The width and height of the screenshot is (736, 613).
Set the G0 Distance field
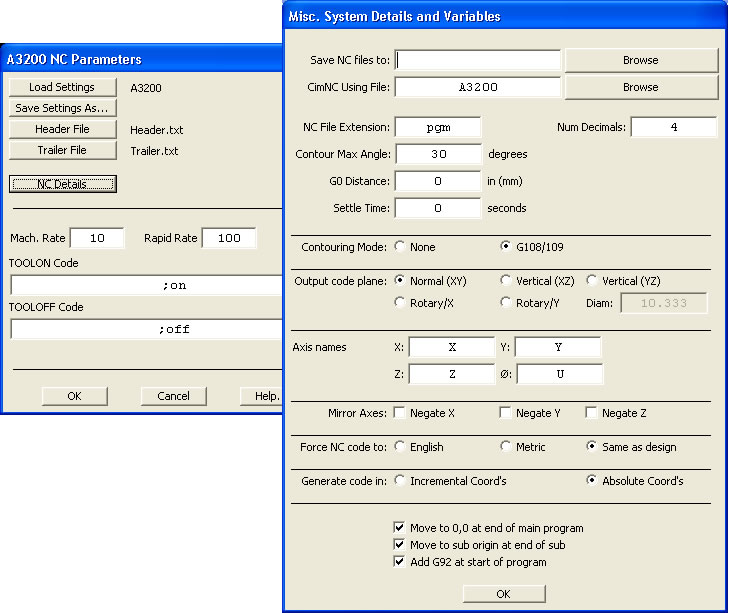click(x=438, y=181)
